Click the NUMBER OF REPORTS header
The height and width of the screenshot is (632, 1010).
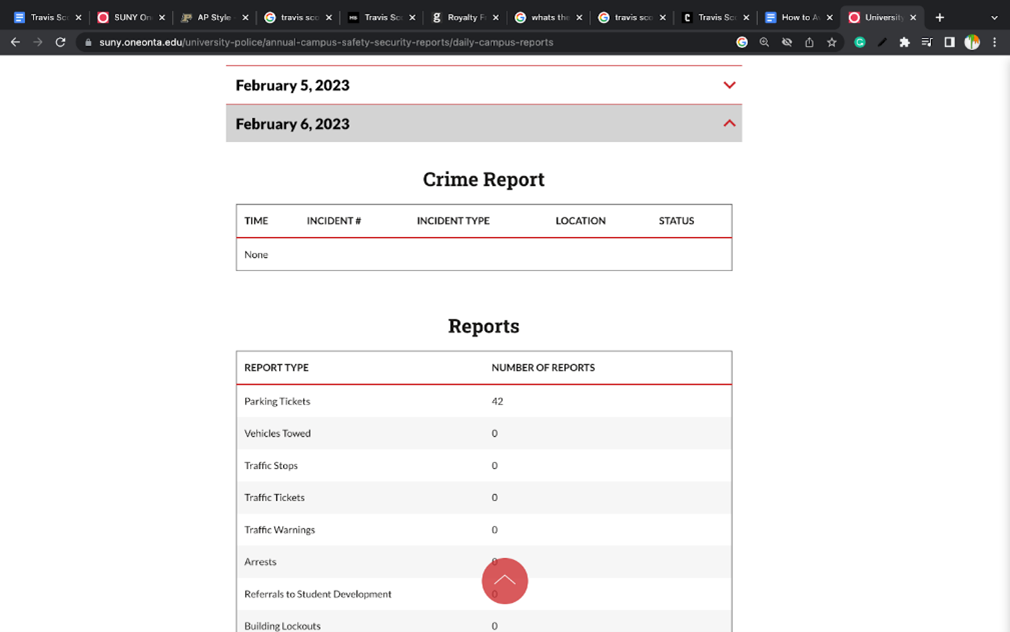point(543,368)
